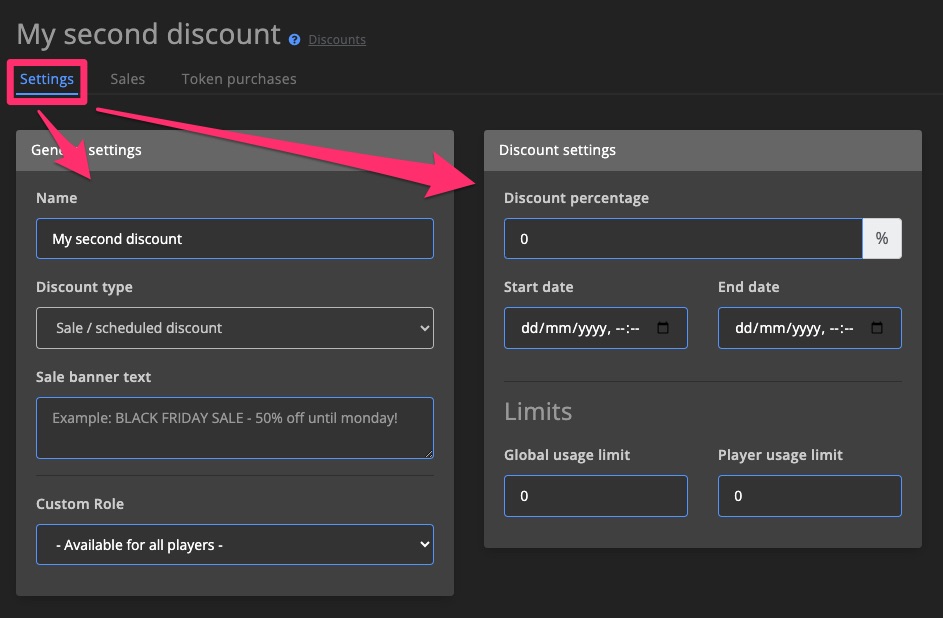Click the help question mark icon
The image size is (943, 618).
tap(293, 39)
